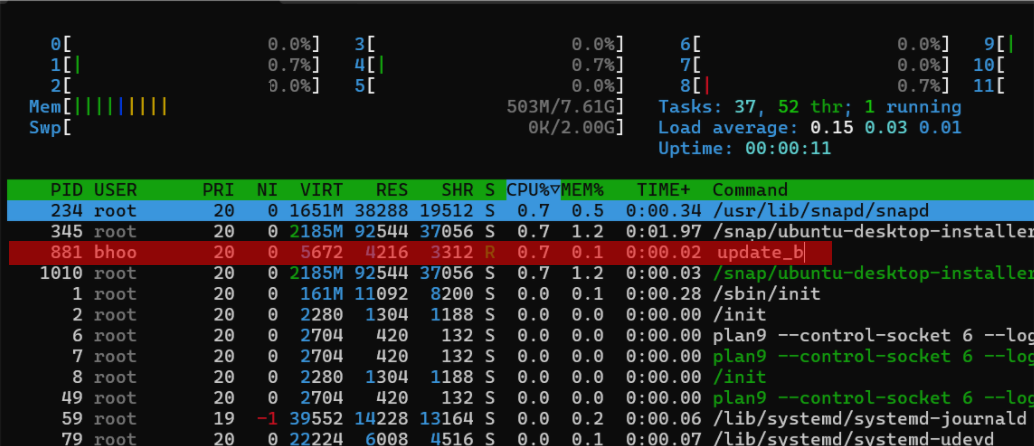Viewport: 1034px width, 446px height.
Task: Click the Load average readout
Action: tap(809, 128)
